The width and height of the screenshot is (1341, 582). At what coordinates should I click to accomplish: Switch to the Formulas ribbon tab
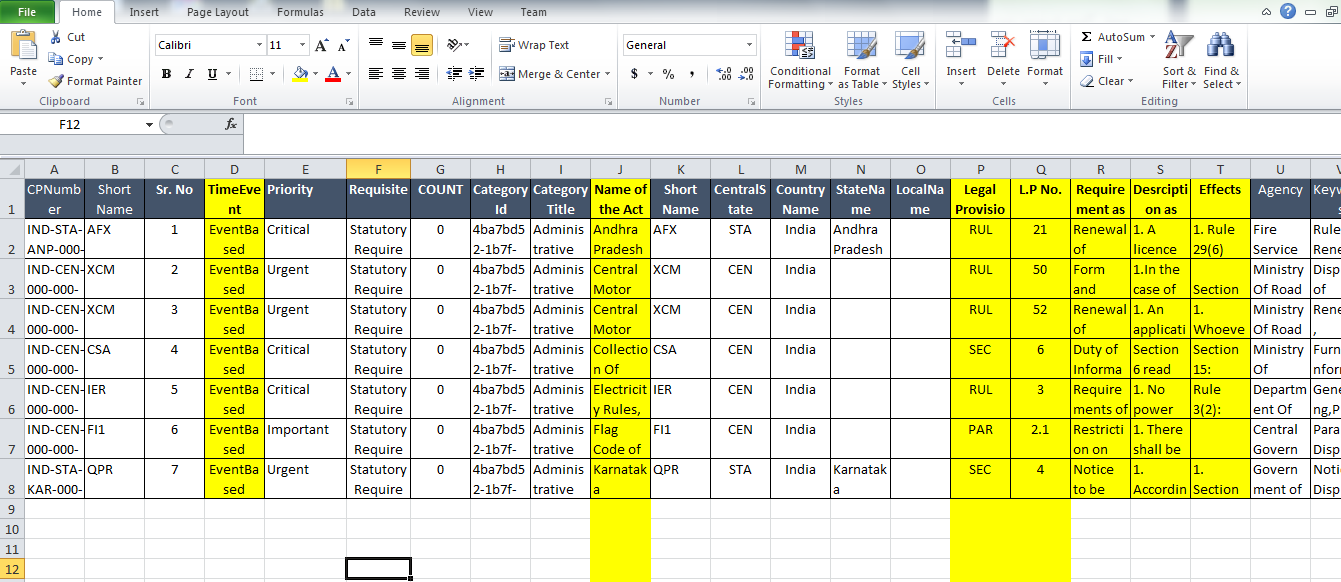(x=302, y=12)
